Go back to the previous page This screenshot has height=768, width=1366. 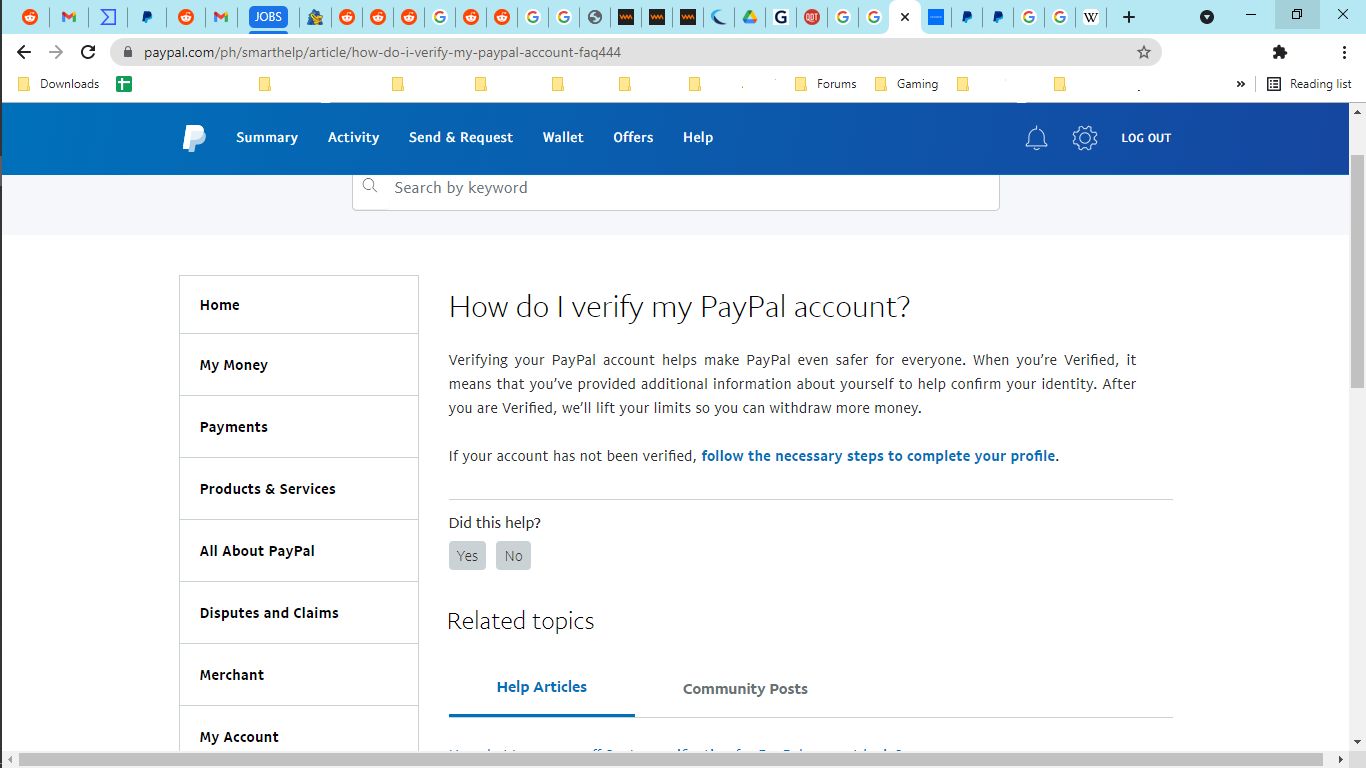(24, 52)
